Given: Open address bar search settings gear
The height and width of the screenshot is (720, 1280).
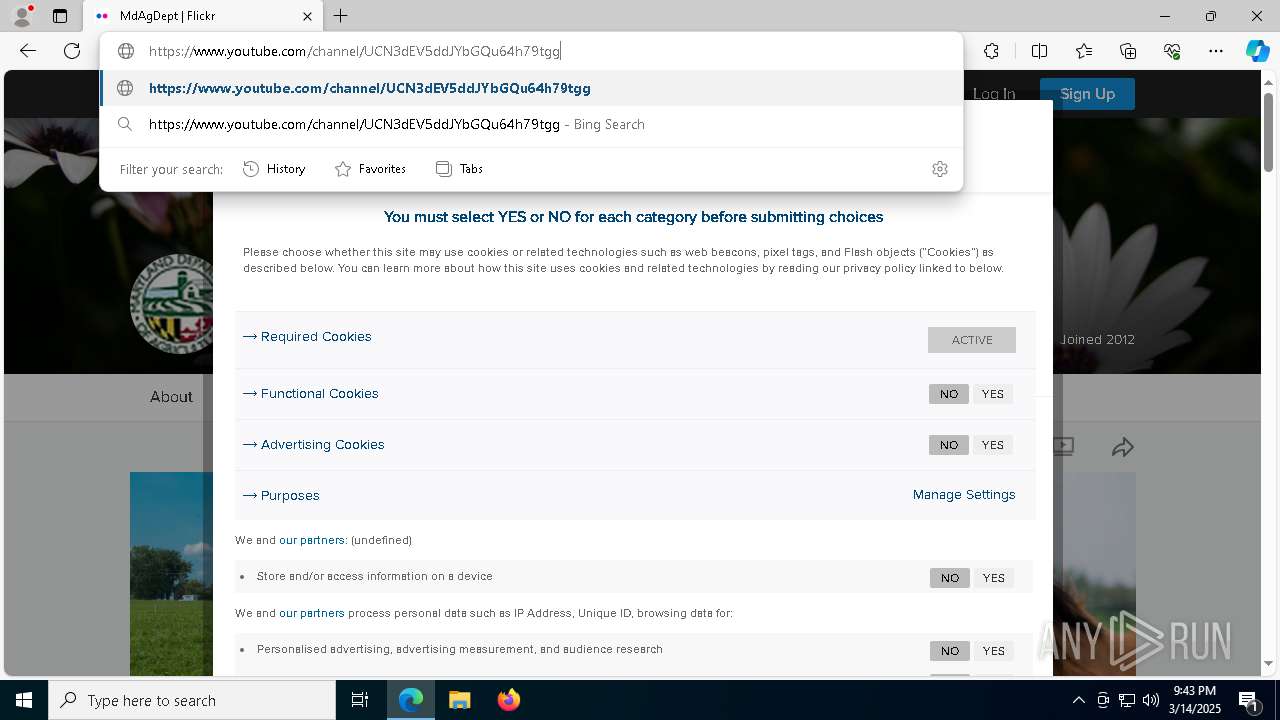Looking at the screenshot, I should [939, 169].
